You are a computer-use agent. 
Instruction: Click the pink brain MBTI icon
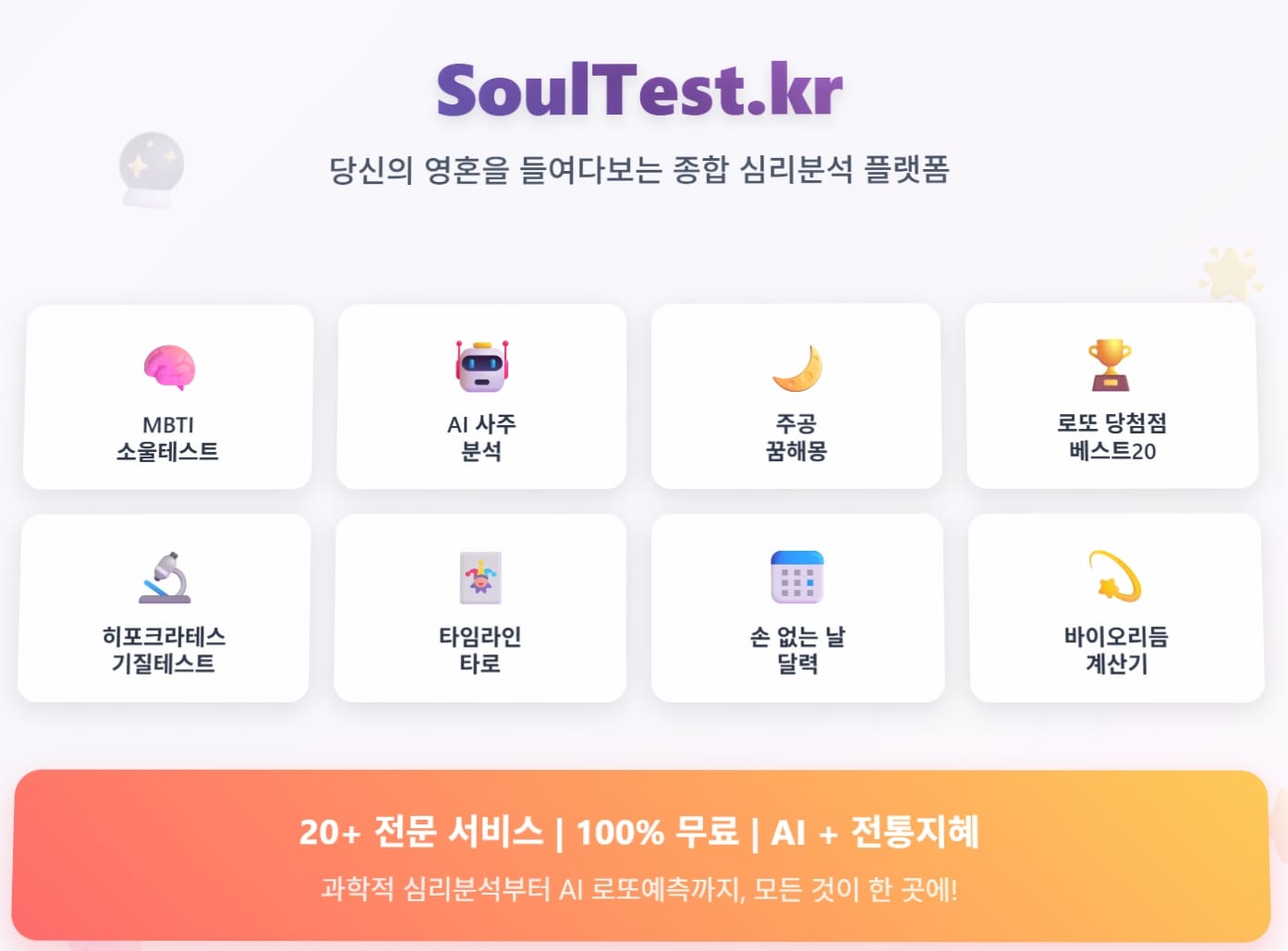point(169,367)
